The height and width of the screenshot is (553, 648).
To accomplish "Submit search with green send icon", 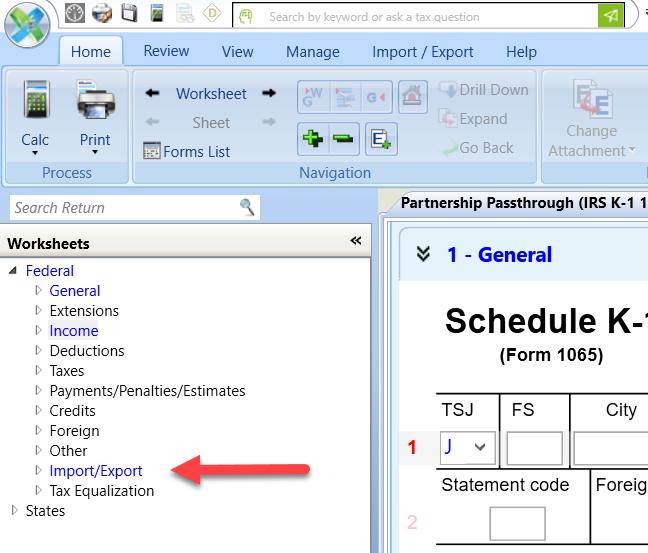I will [x=610, y=16].
